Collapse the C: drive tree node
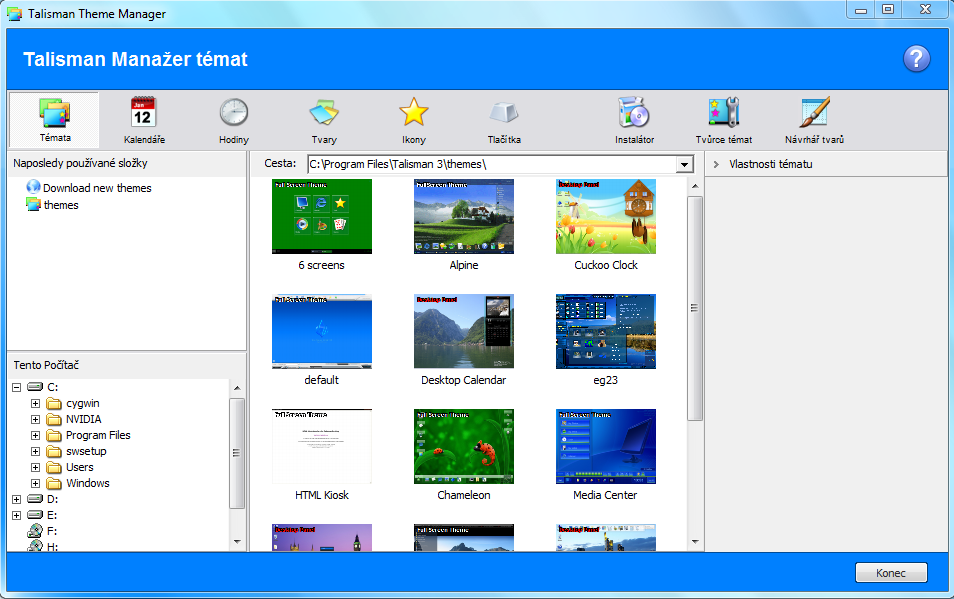 coord(16,387)
